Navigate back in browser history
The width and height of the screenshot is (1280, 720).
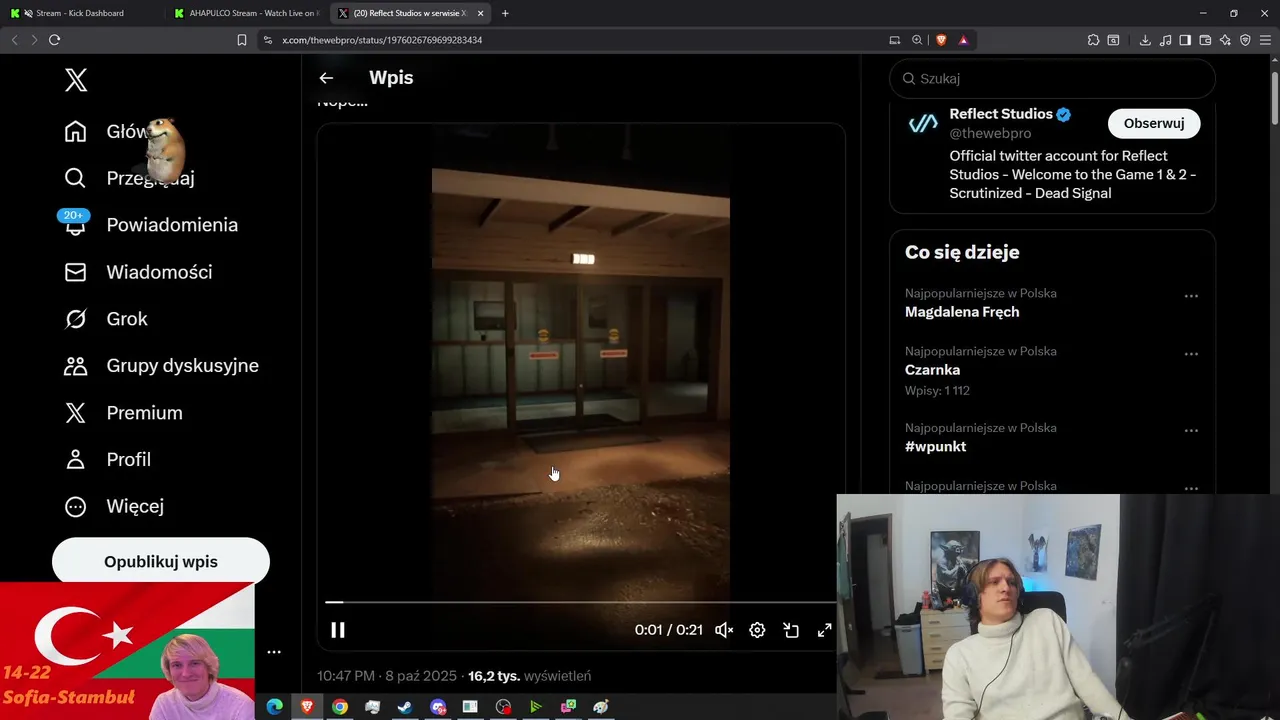tap(14, 40)
